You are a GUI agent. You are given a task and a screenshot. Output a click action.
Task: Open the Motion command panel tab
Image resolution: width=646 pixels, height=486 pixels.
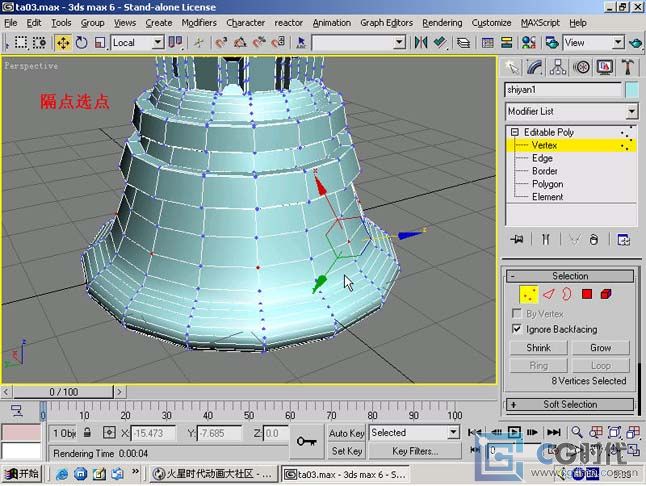[581, 67]
